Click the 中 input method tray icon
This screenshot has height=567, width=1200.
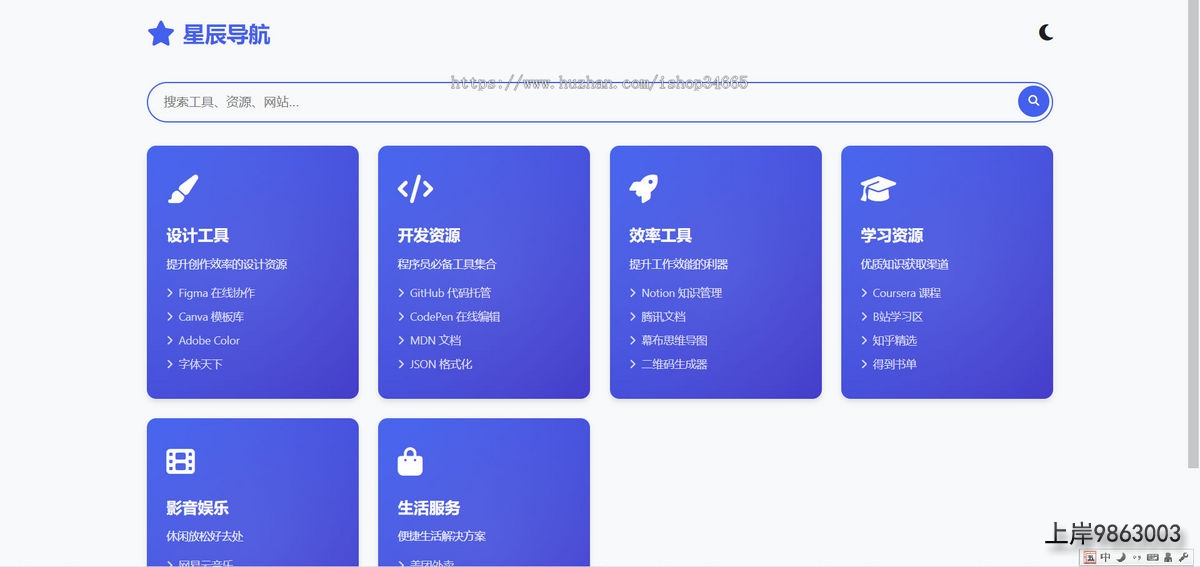pyautogui.click(x=1105, y=557)
